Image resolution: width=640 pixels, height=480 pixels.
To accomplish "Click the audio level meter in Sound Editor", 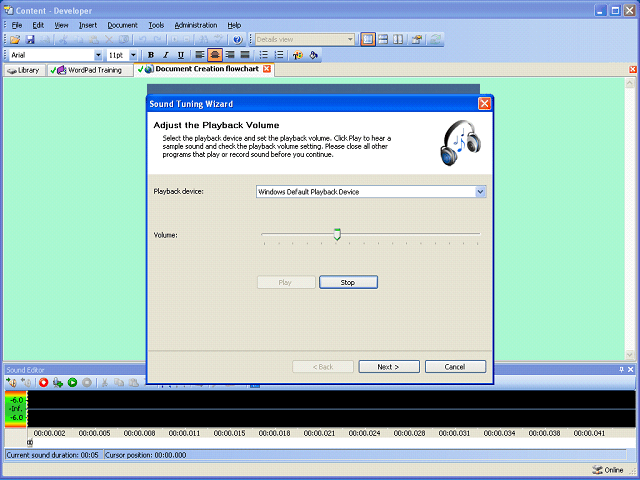I will 16,409.
